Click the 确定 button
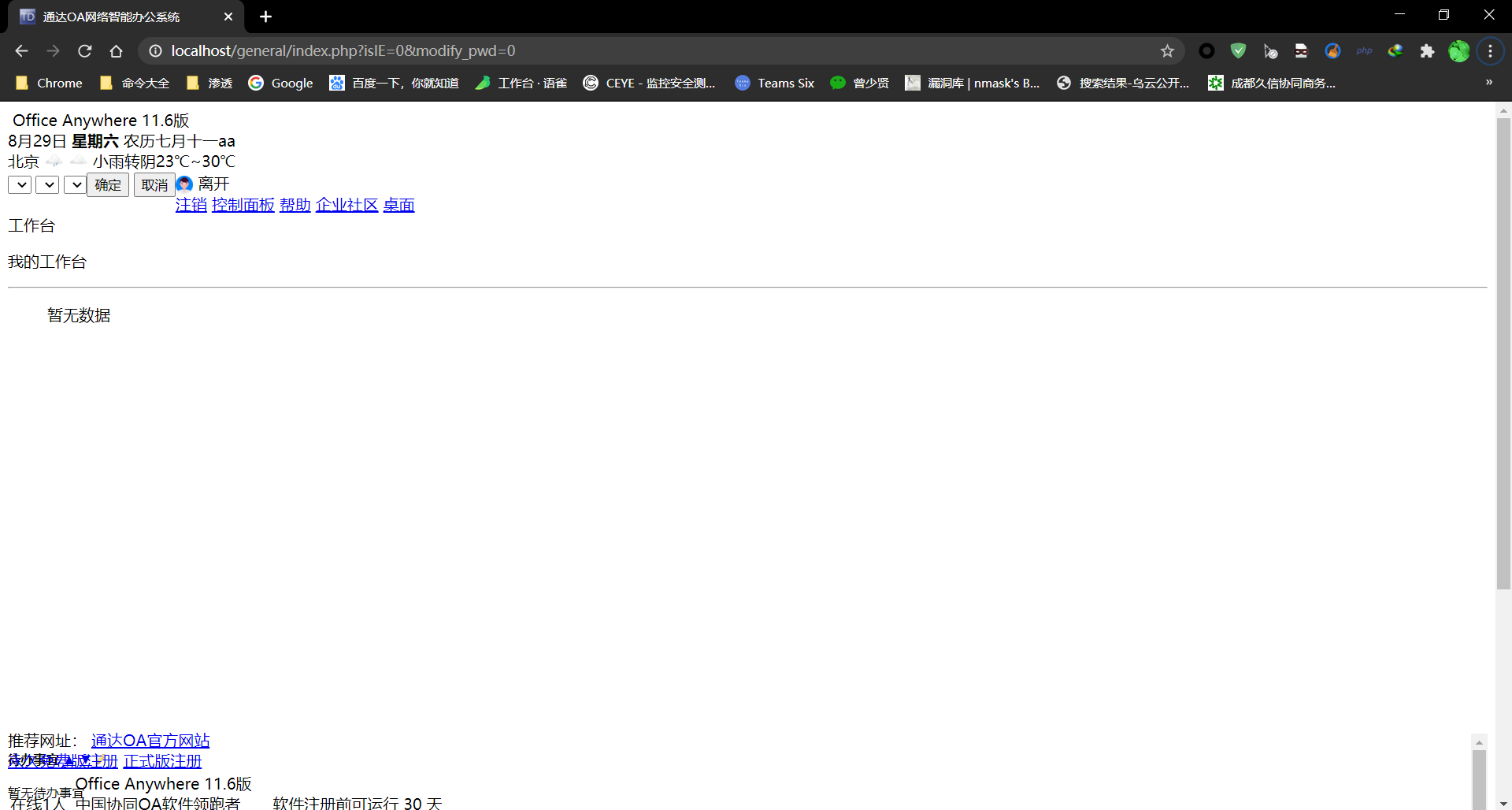The width and height of the screenshot is (1512, 810). (x=108, y=185)
